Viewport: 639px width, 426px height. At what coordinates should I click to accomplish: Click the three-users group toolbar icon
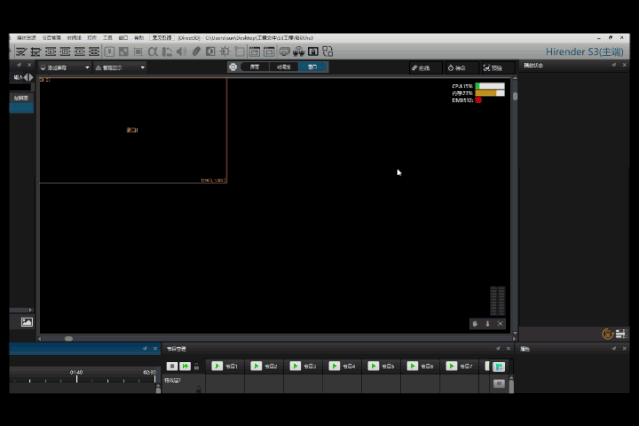pyautogui.click(x=298, y=52)
